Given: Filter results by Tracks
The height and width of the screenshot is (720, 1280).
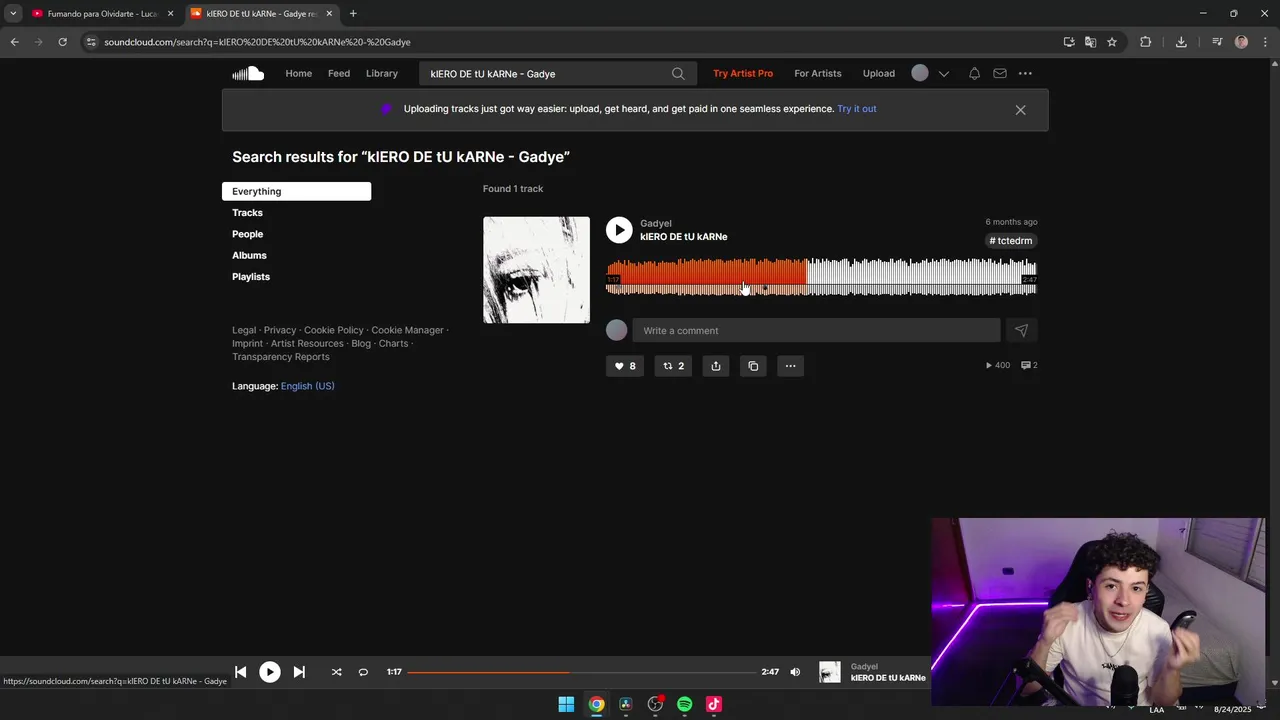Looking at the screenshot, I should 247,213.
